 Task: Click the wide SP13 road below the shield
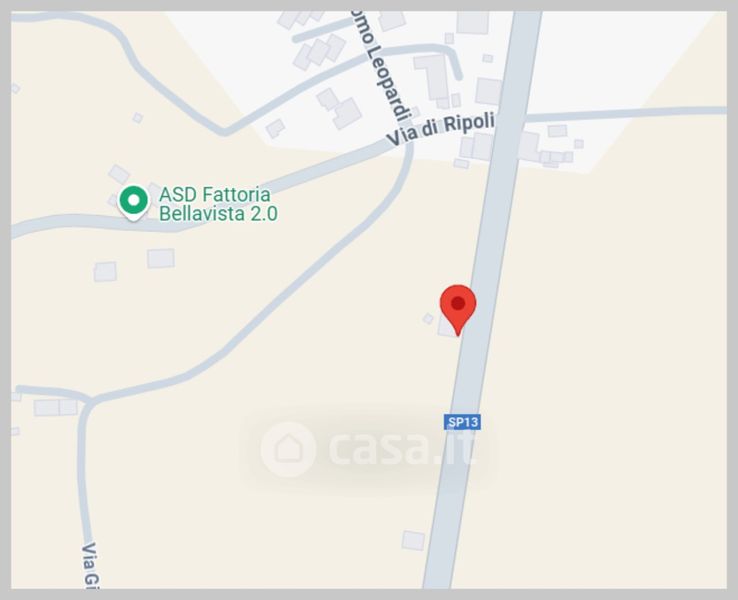click(451, 508)
